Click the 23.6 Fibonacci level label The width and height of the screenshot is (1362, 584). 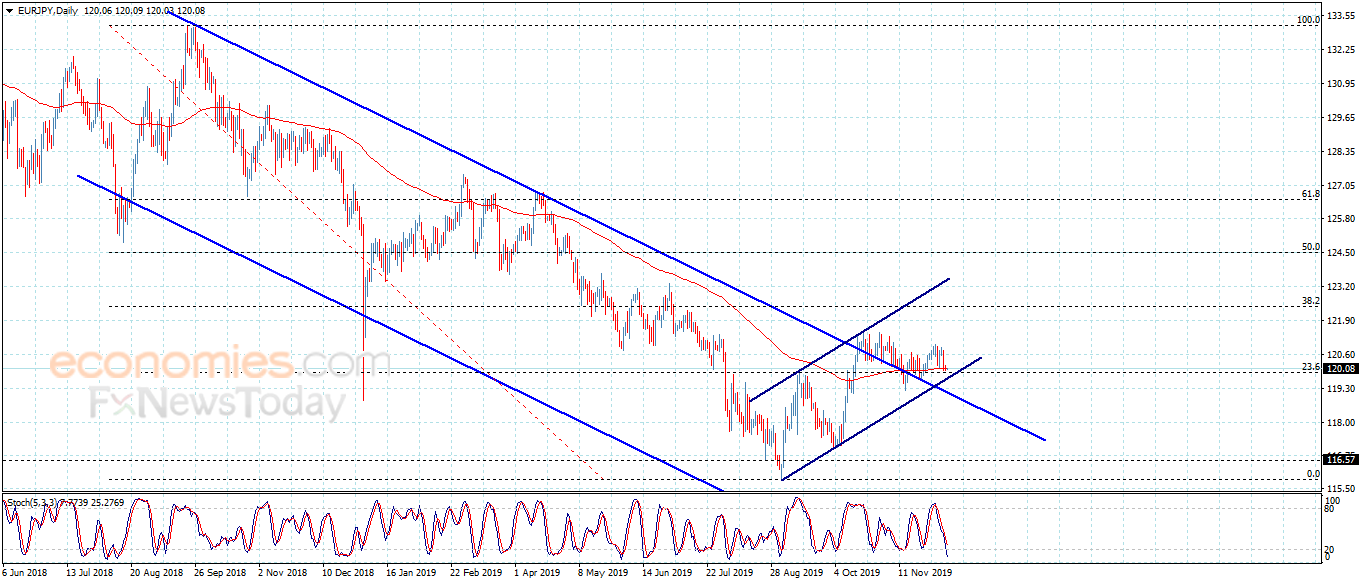(1310, 367)
